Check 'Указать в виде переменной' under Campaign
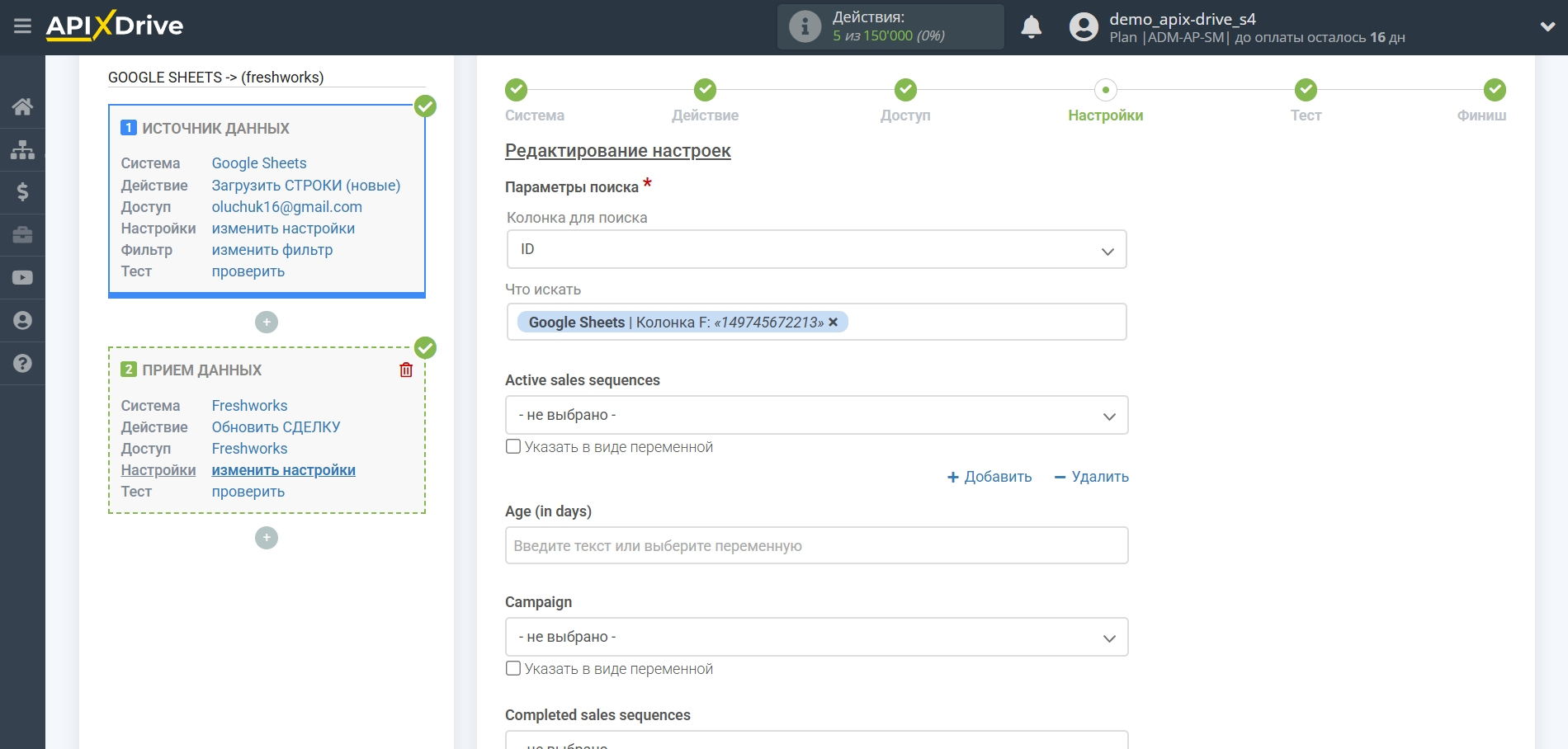 513,669
